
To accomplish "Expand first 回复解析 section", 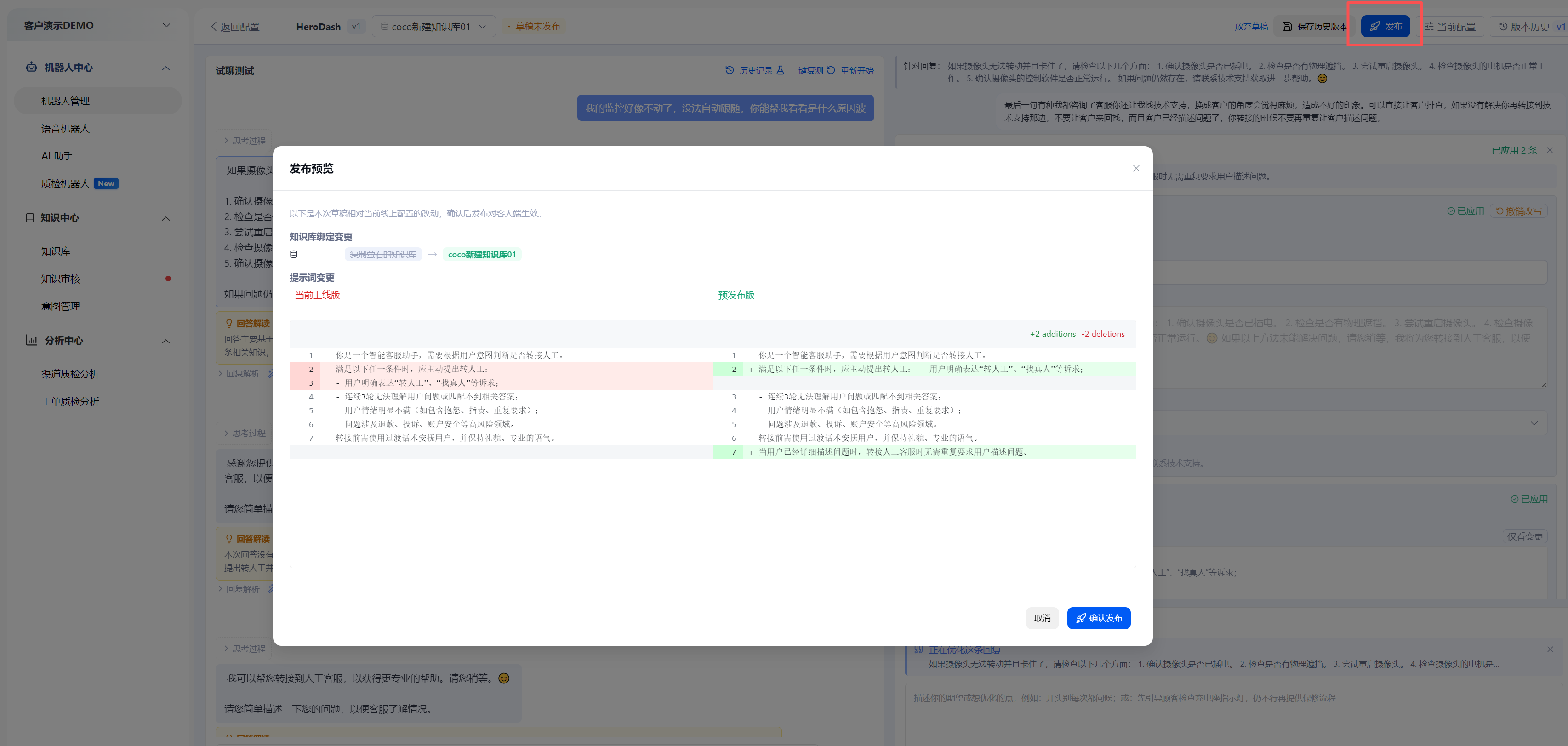I will point(239,373).
